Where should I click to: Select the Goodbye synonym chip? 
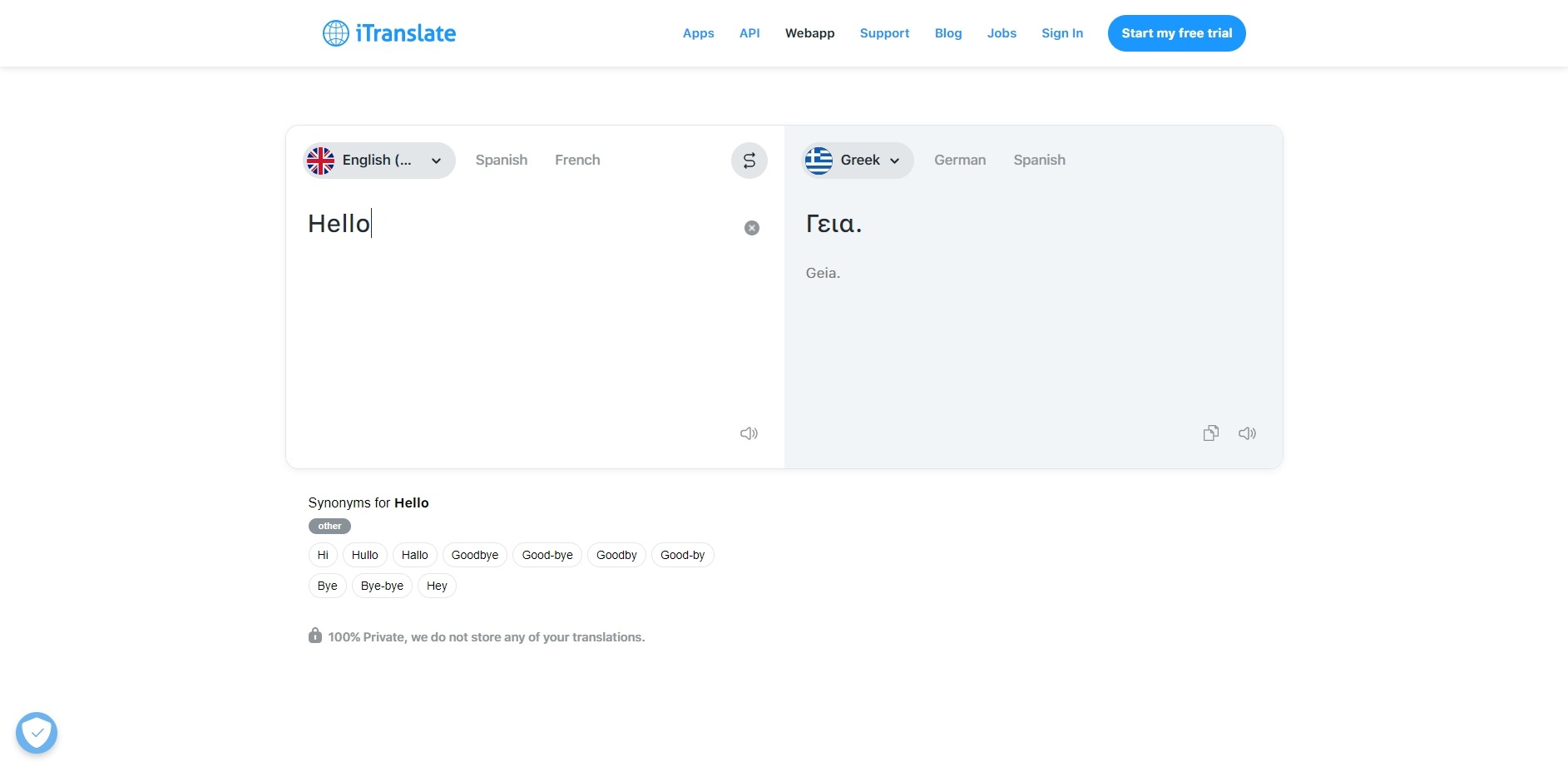(x=474, y=555)
